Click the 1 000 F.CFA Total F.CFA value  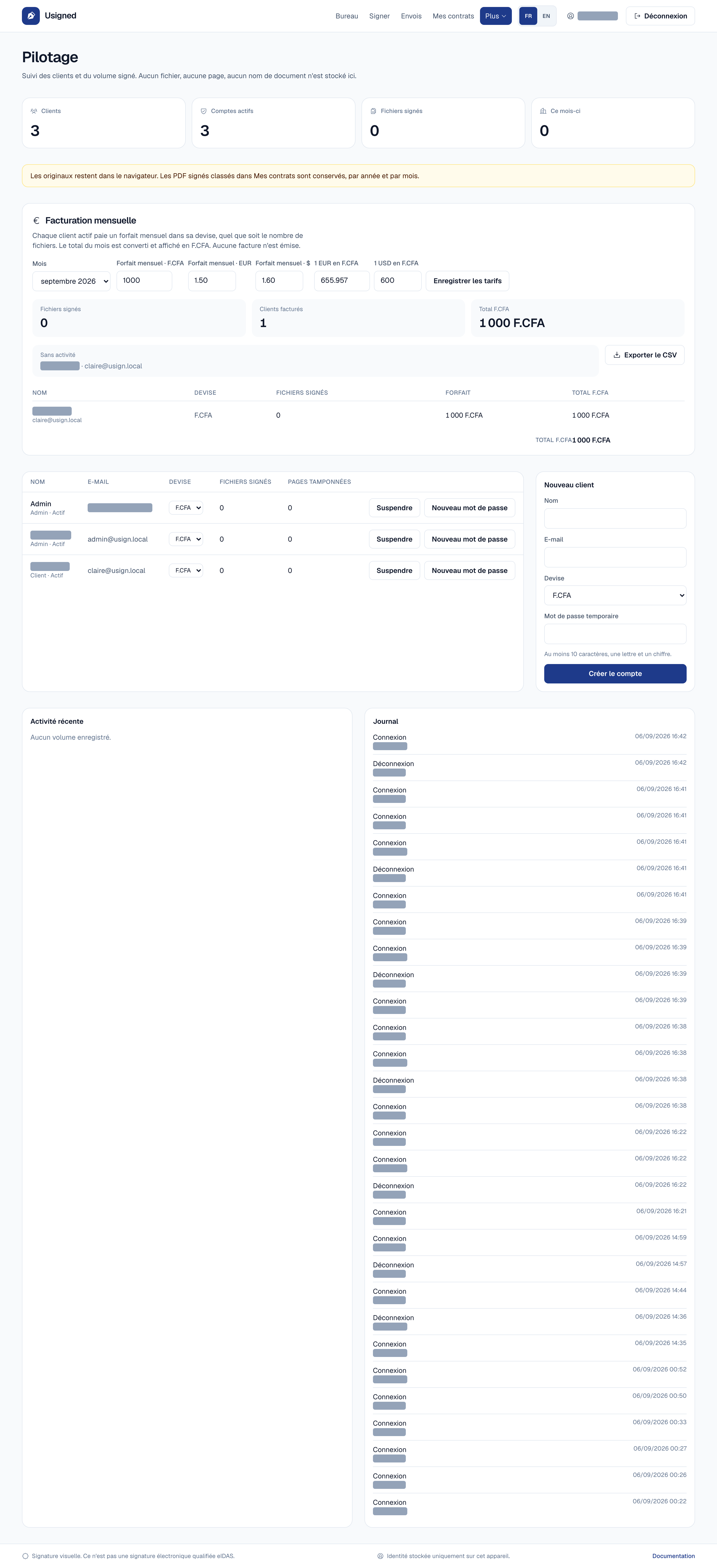pos(512,323)
